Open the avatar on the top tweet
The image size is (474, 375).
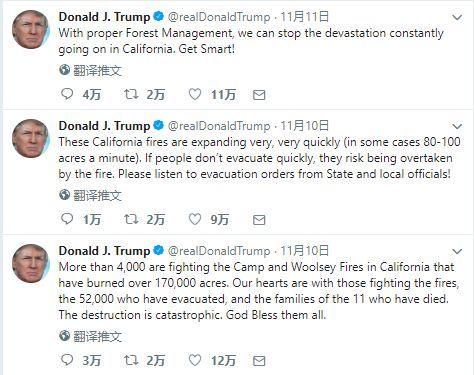(x=30, y=29)
